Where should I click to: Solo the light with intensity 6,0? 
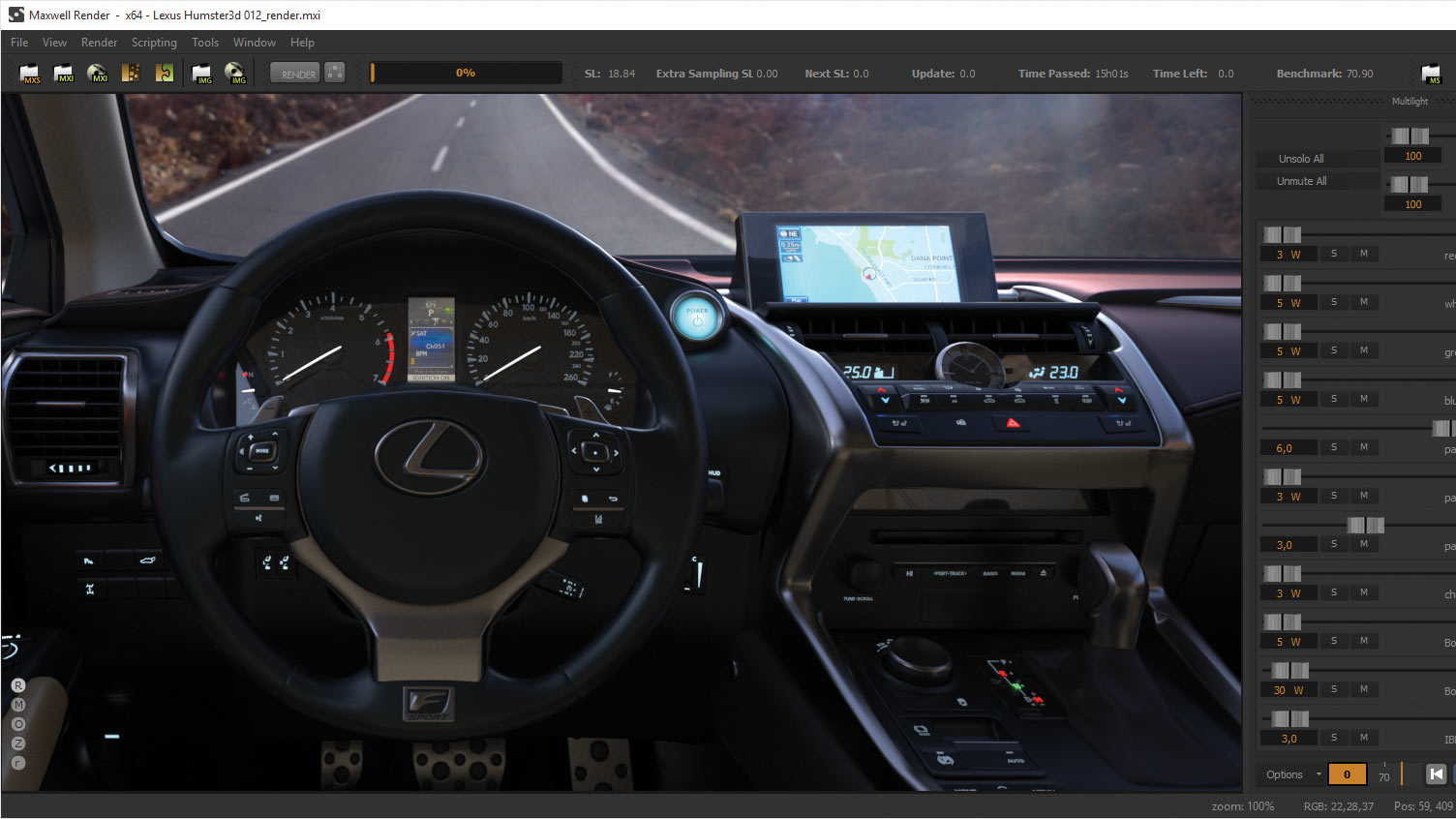1333,447
